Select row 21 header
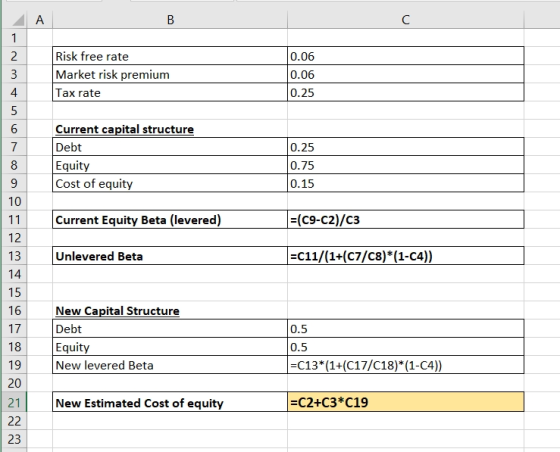Viewport: 560px width, 452px height. 14,402
